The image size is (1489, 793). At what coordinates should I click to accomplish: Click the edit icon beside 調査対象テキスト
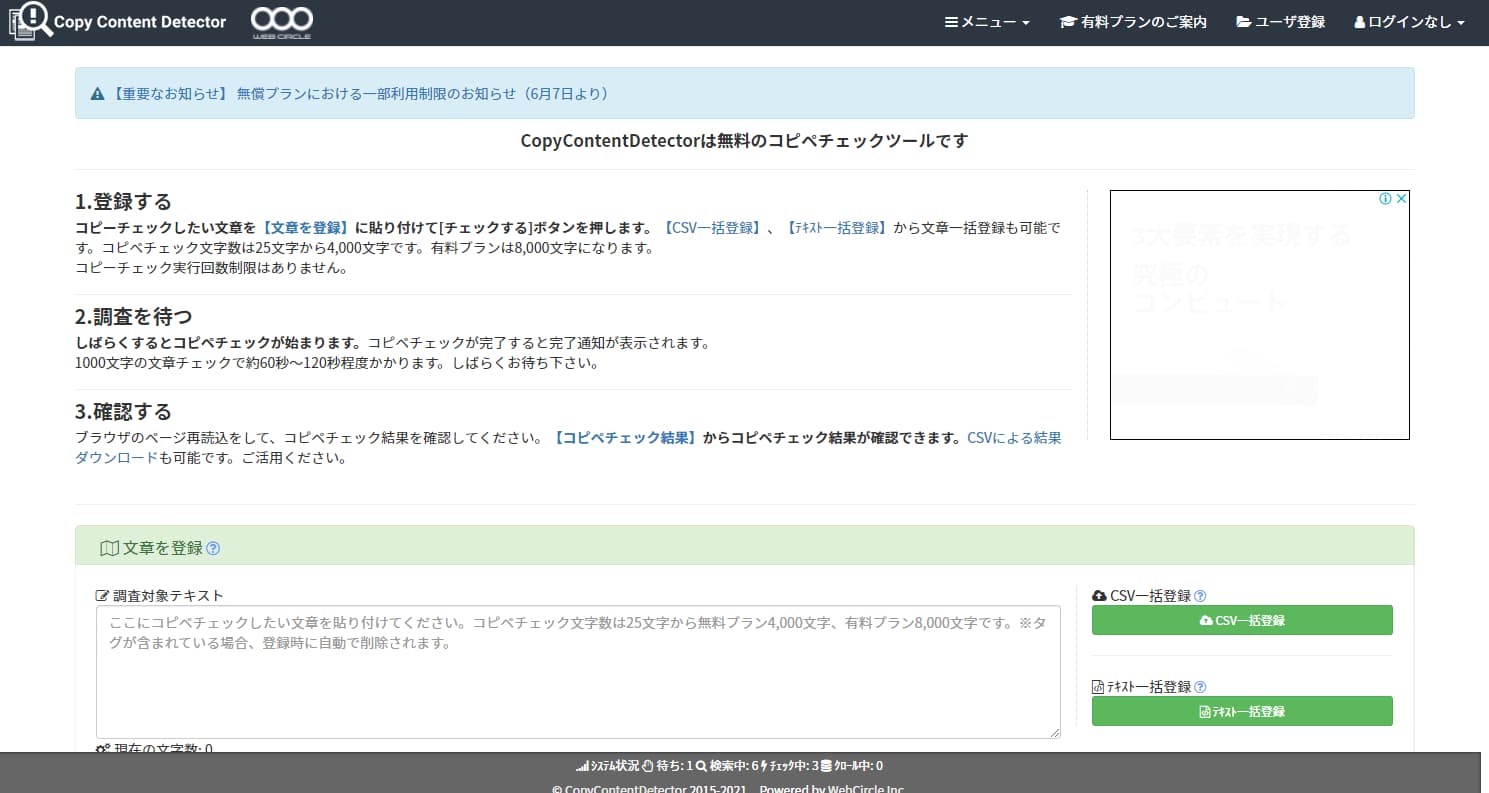102,596
